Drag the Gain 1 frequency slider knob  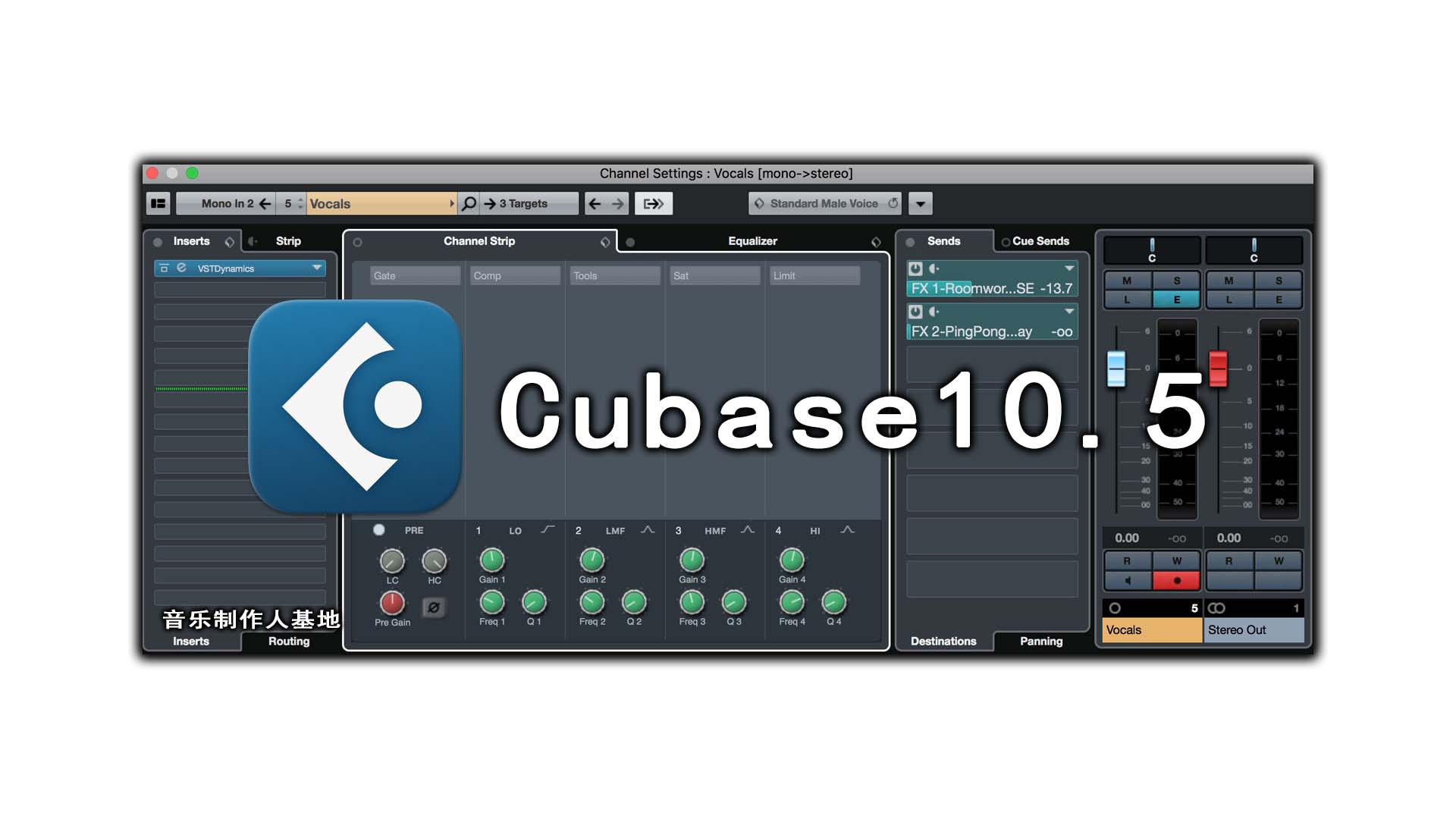click(x=491, y=561)
